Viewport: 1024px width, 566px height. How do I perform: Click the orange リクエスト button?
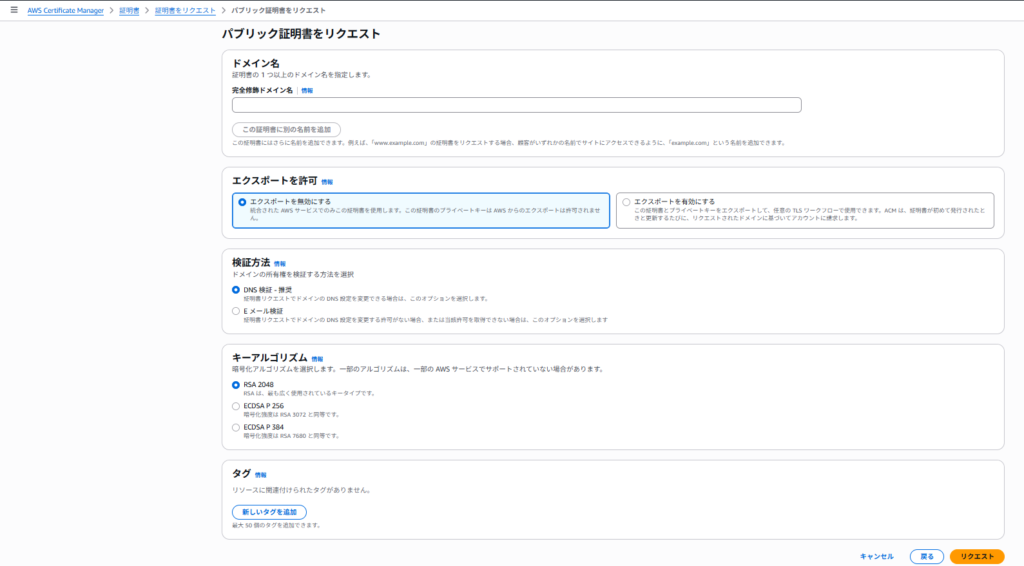[976, 556]
